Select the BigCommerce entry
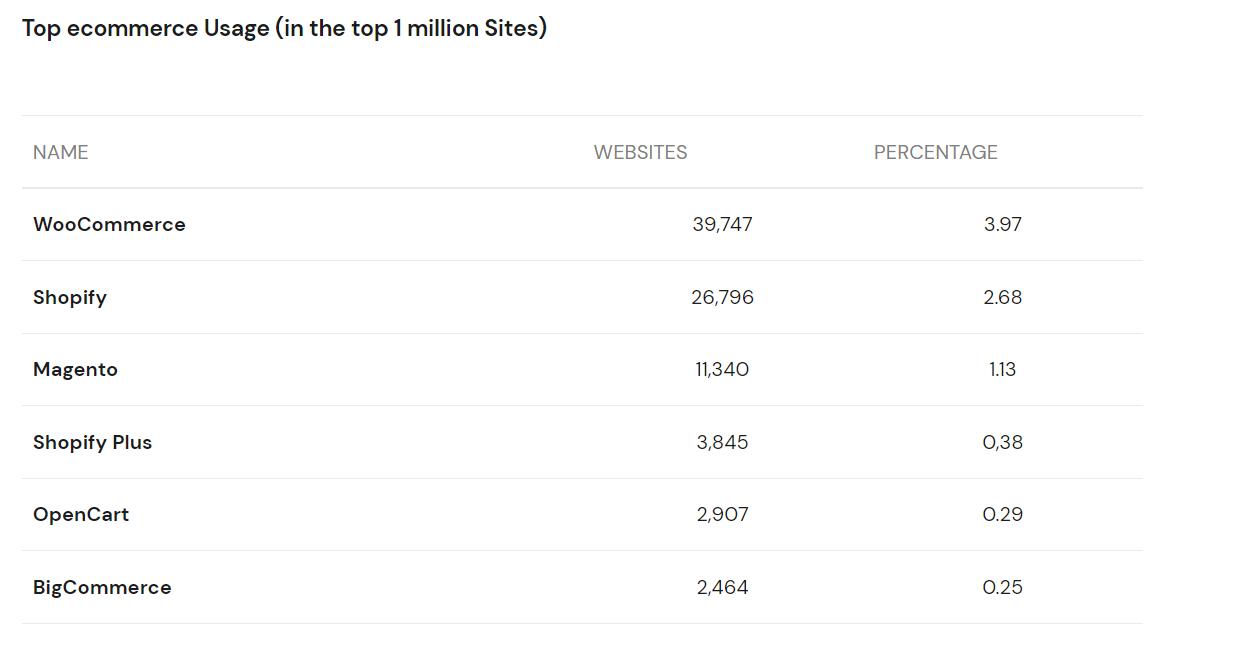Screen dimensions: 1250x671 pyautogui.click(x=102, y=587)
